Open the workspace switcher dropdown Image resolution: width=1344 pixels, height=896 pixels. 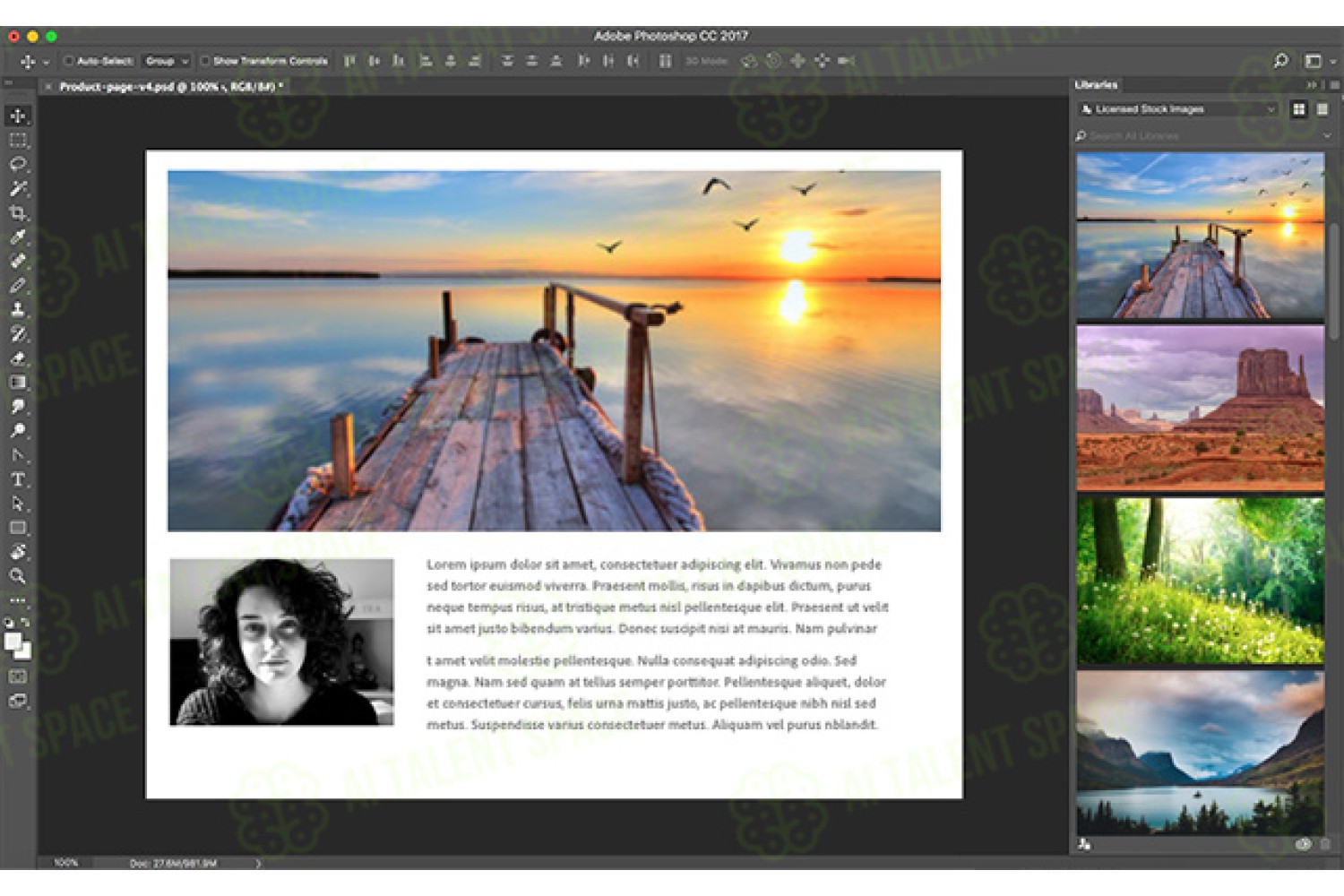[1316, 61]
